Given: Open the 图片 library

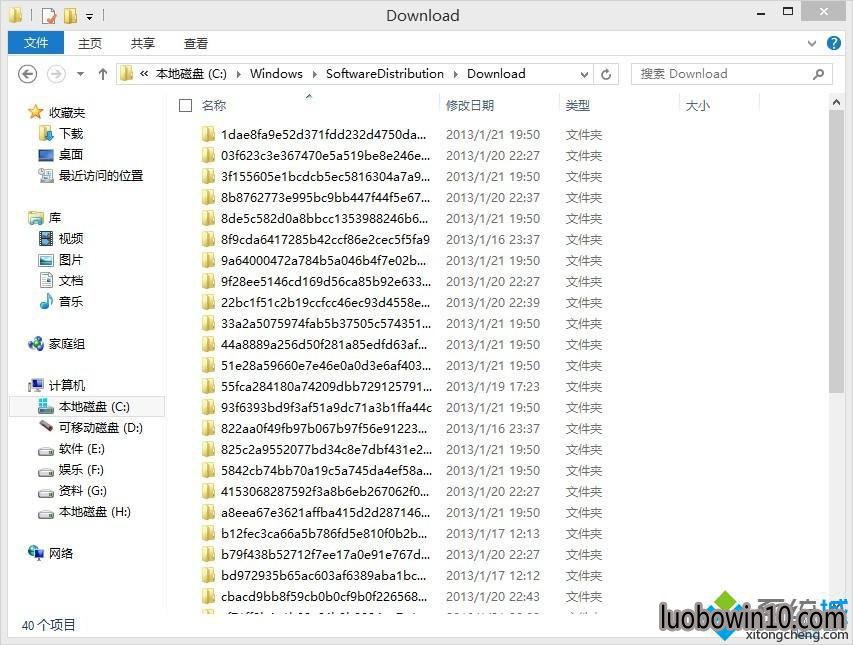Looking at the screenshot, I should coord(71,260).
